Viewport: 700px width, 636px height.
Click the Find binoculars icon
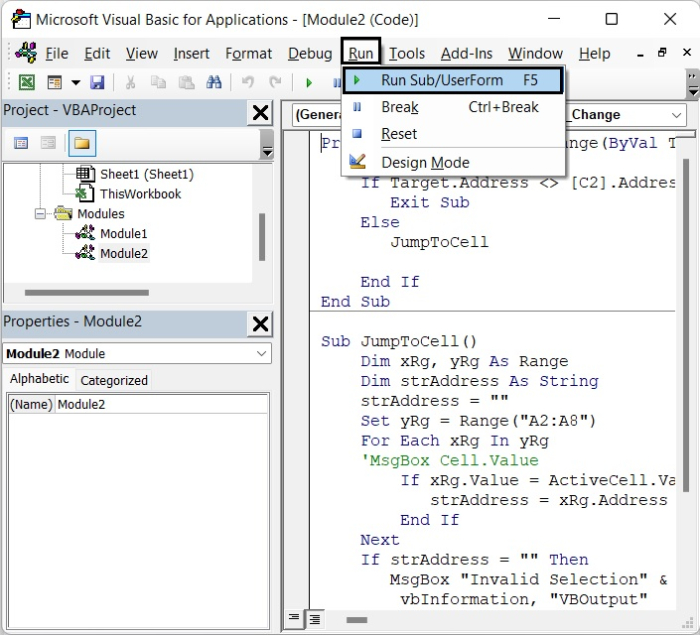coord(213,82)
